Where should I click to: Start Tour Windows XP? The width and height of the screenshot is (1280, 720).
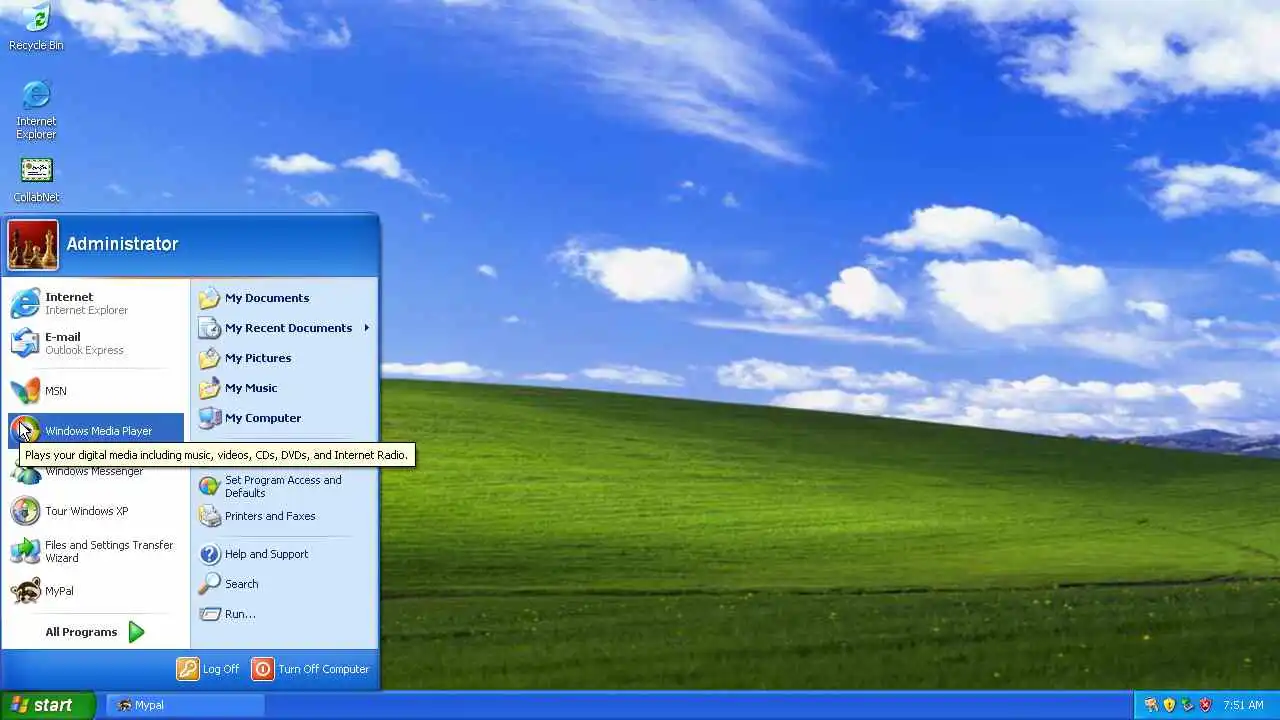[96, 511]
